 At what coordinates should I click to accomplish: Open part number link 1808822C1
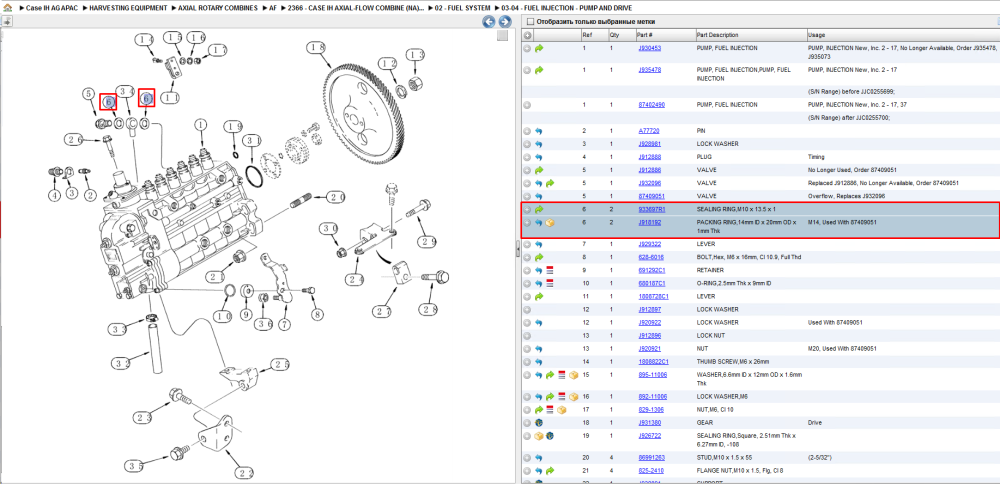(653, 362)
